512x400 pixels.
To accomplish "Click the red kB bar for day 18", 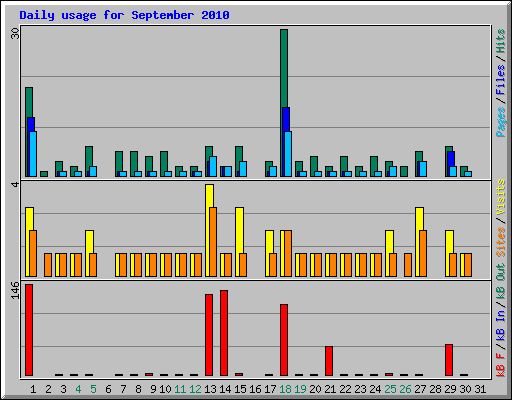I will [x=284, y=340].
